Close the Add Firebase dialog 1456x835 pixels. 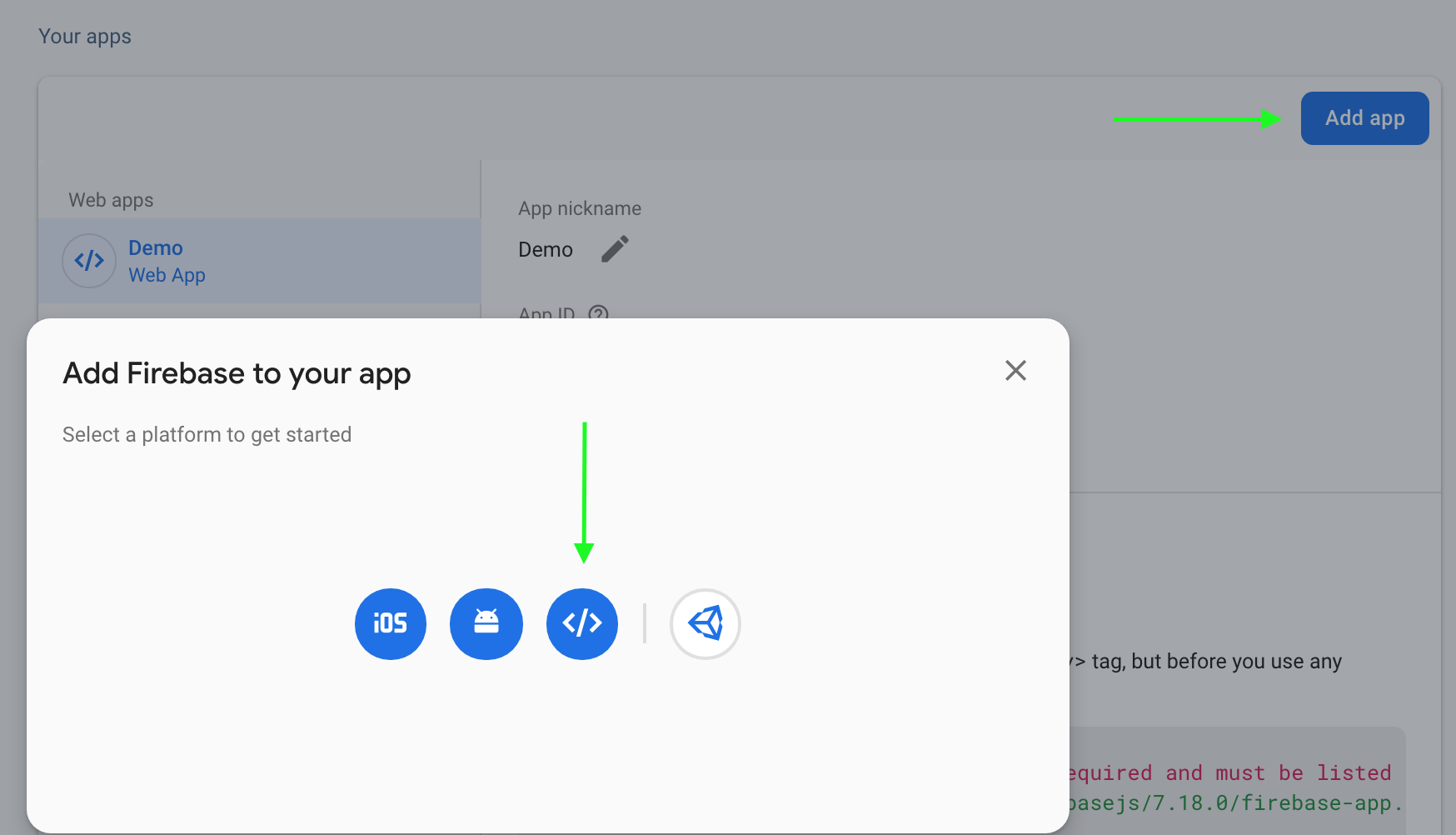coord(1015,370)
